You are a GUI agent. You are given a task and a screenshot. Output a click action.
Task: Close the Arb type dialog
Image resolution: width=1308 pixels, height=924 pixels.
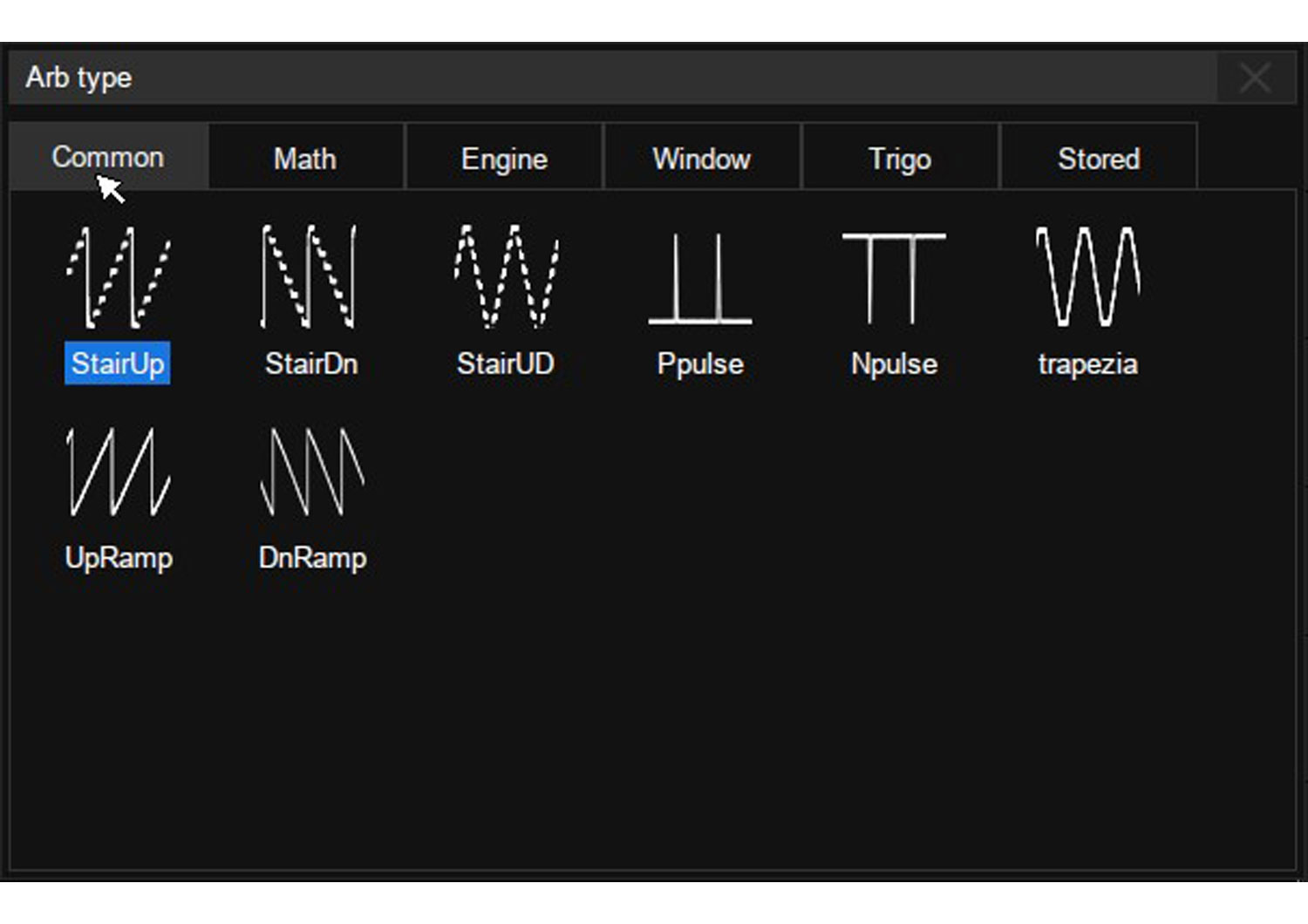point(1255,78)
